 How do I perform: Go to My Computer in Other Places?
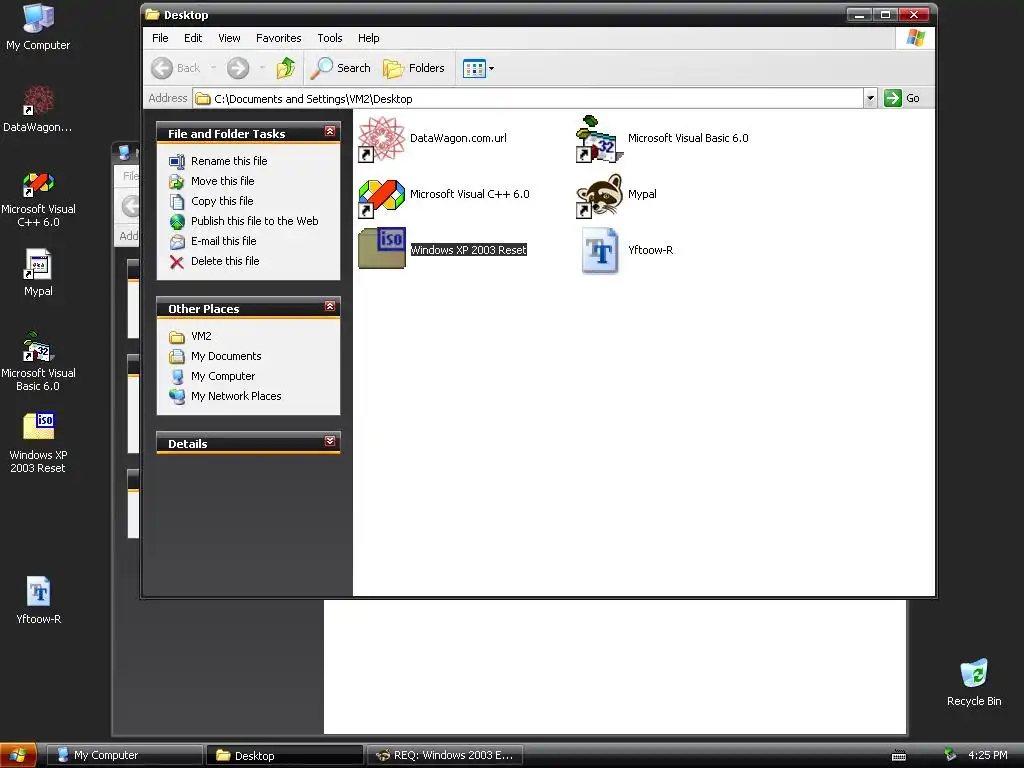pos(223,376)
